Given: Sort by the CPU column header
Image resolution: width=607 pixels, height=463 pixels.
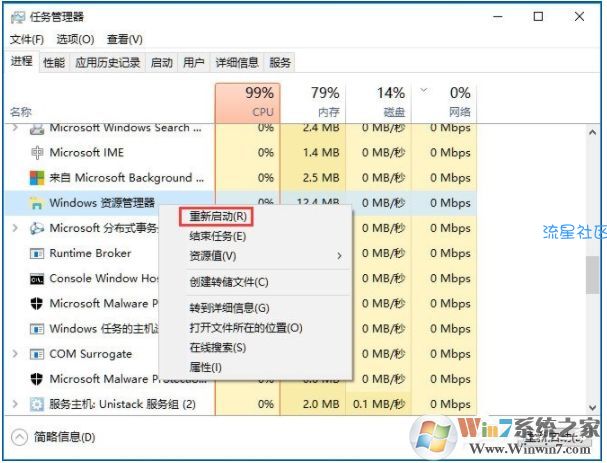Looking at the screenshot, I should [x=248, y=103].
